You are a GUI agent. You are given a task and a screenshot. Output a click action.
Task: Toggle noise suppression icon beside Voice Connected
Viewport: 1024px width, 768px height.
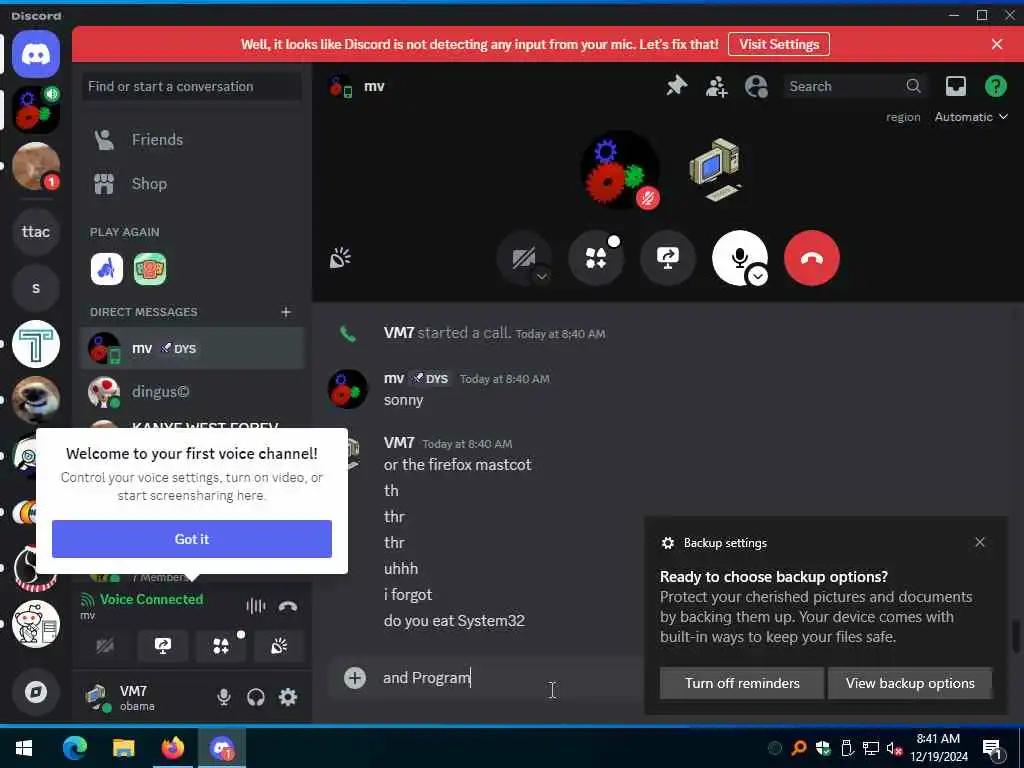point(256,606)
